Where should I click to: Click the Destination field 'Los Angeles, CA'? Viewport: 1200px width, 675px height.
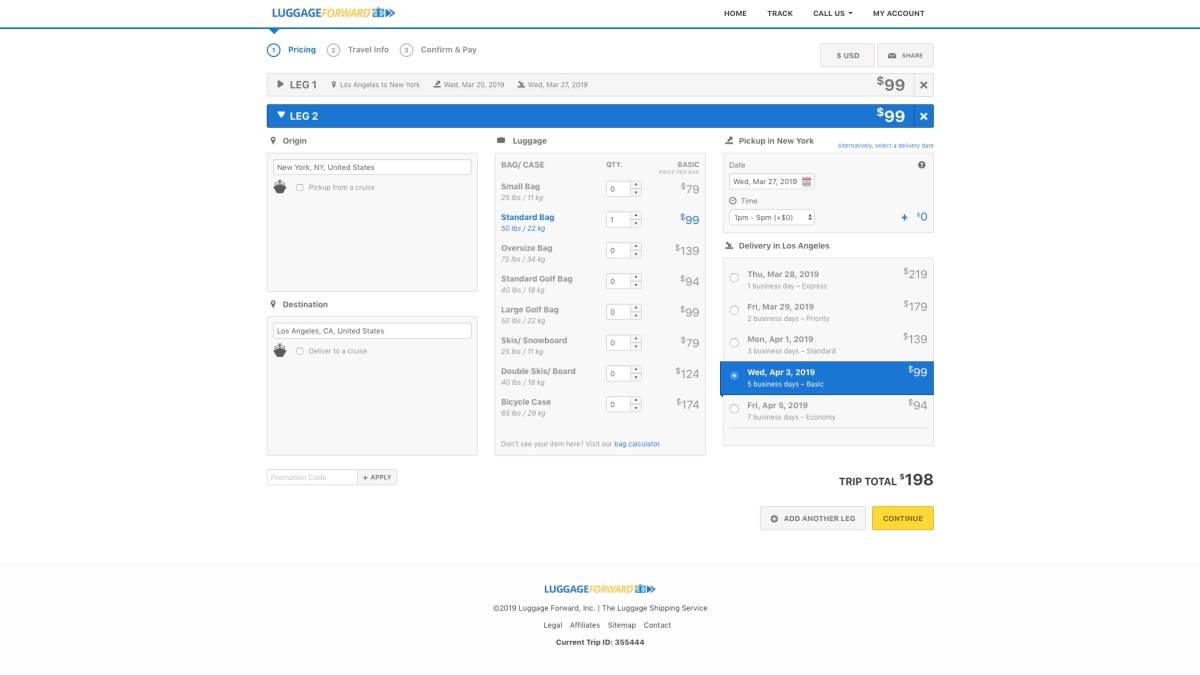(x=372, y=331)
